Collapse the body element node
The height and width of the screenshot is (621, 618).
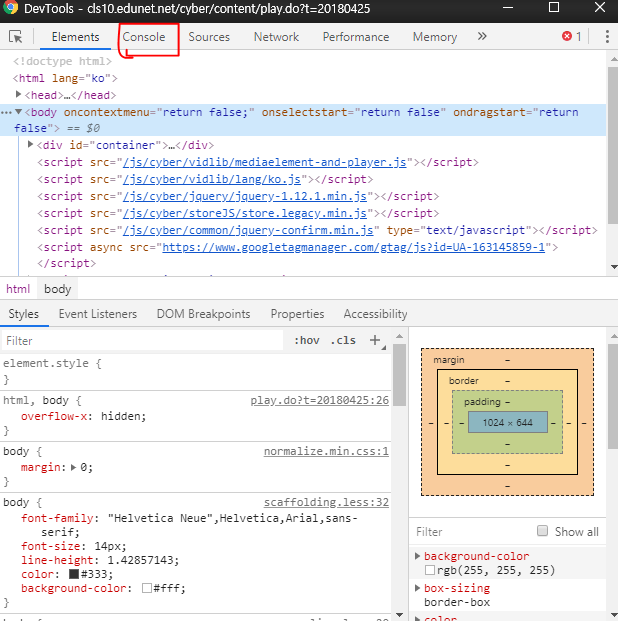[x=18, y=112]
